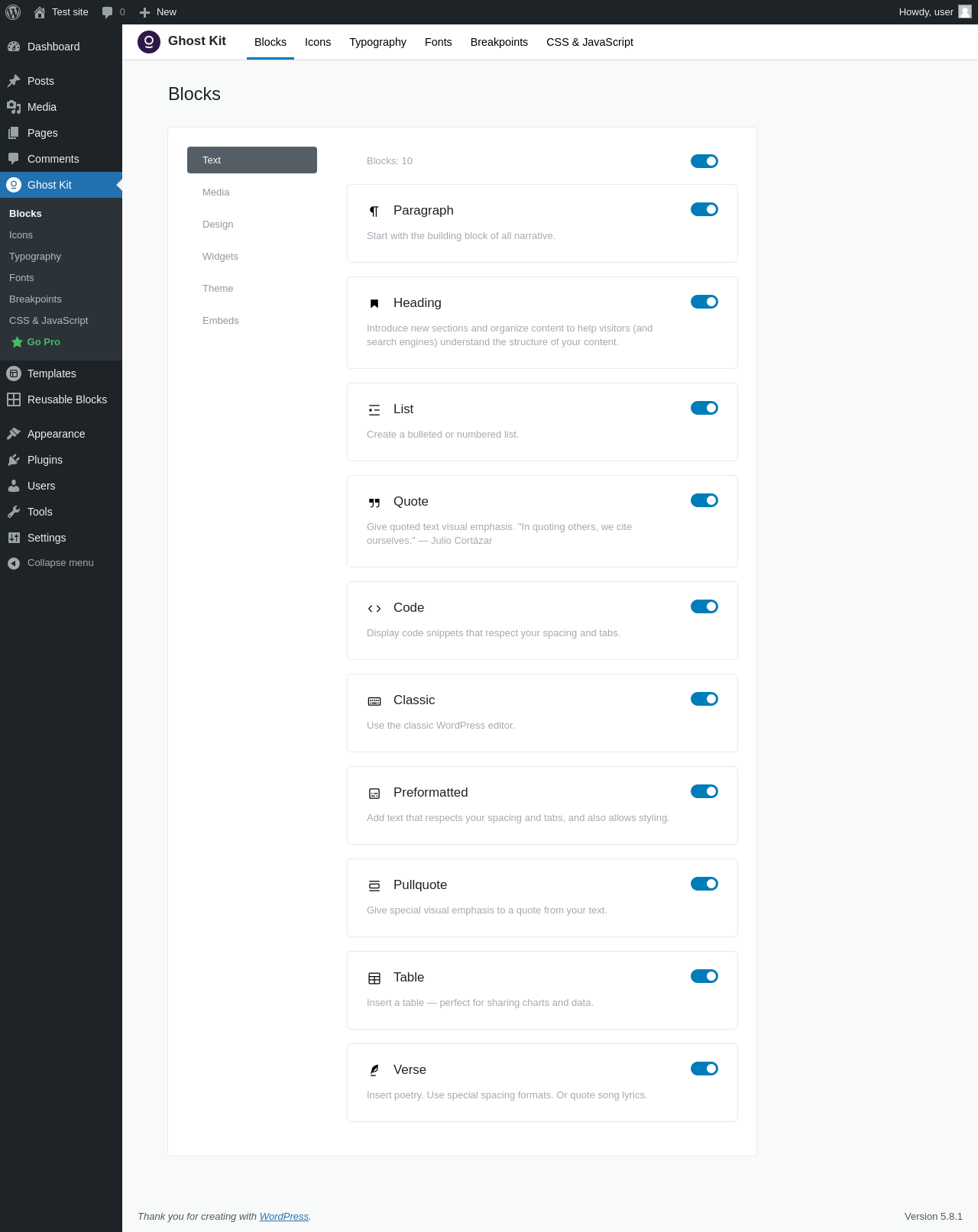Viewport: 978px width, 1232px height.
Task: Click the Paragraph pilcrow block icon
Action: (374, 212)
